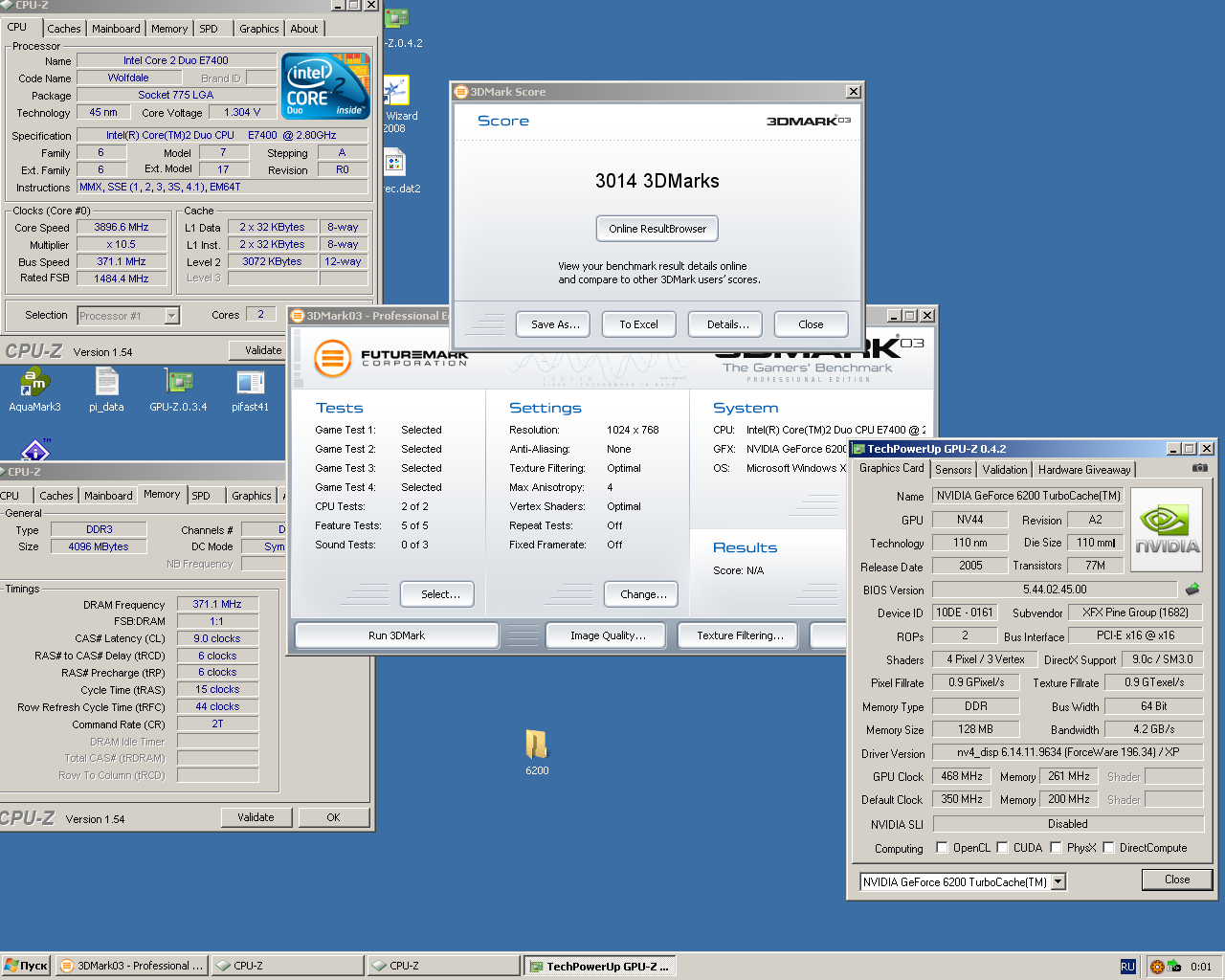Image resolution: width=1225 pixels, height=980 pixels.
Task: Enable the DirectCompute checkbox
Action: (x=1108, y=847)
